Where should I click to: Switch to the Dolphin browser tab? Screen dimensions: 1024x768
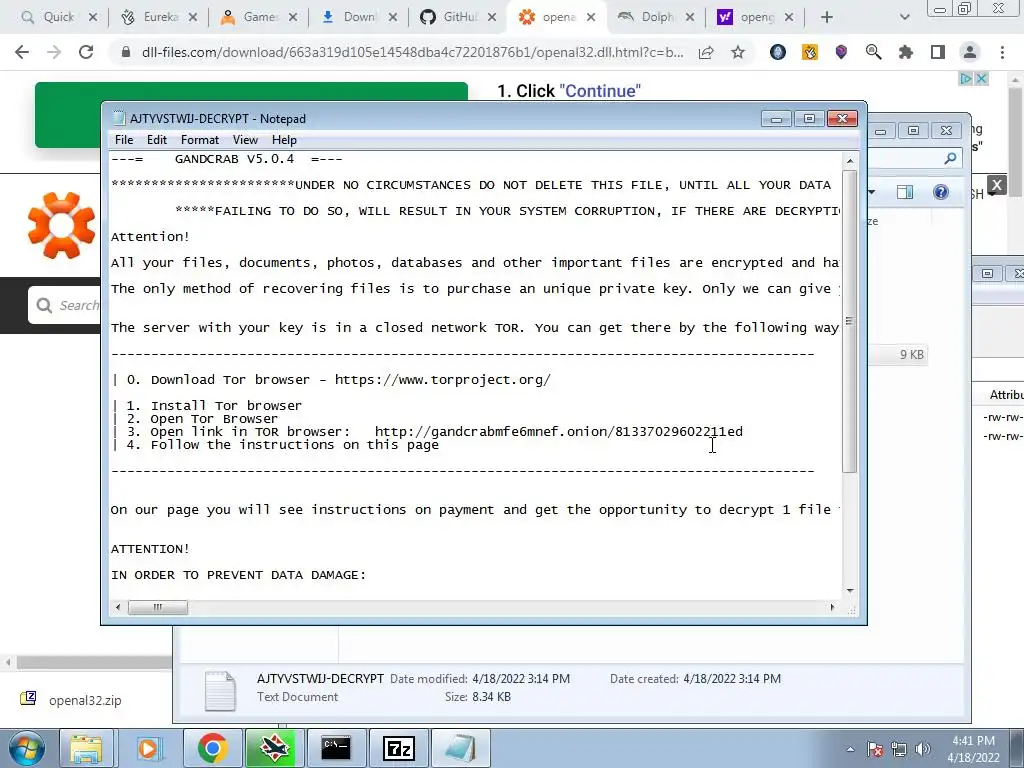coord(656,17)
